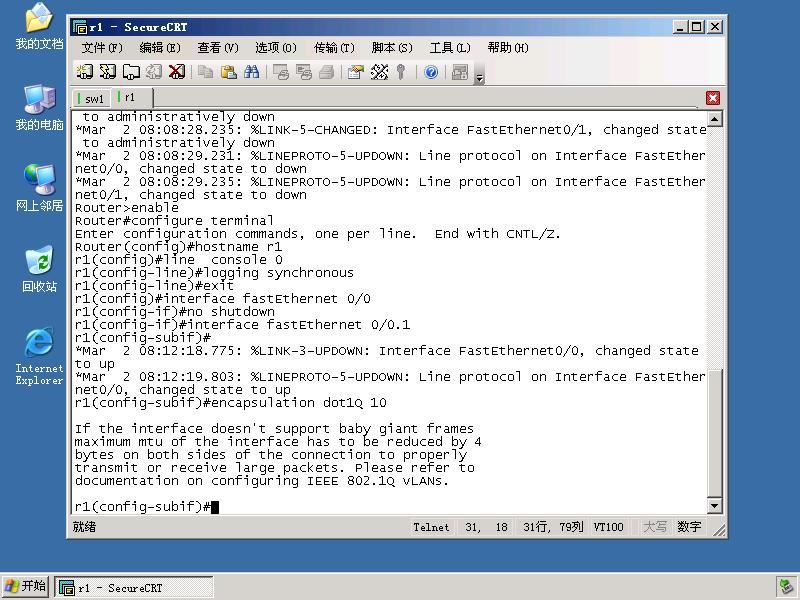Open the 工具(L) menu

[449, 48]
